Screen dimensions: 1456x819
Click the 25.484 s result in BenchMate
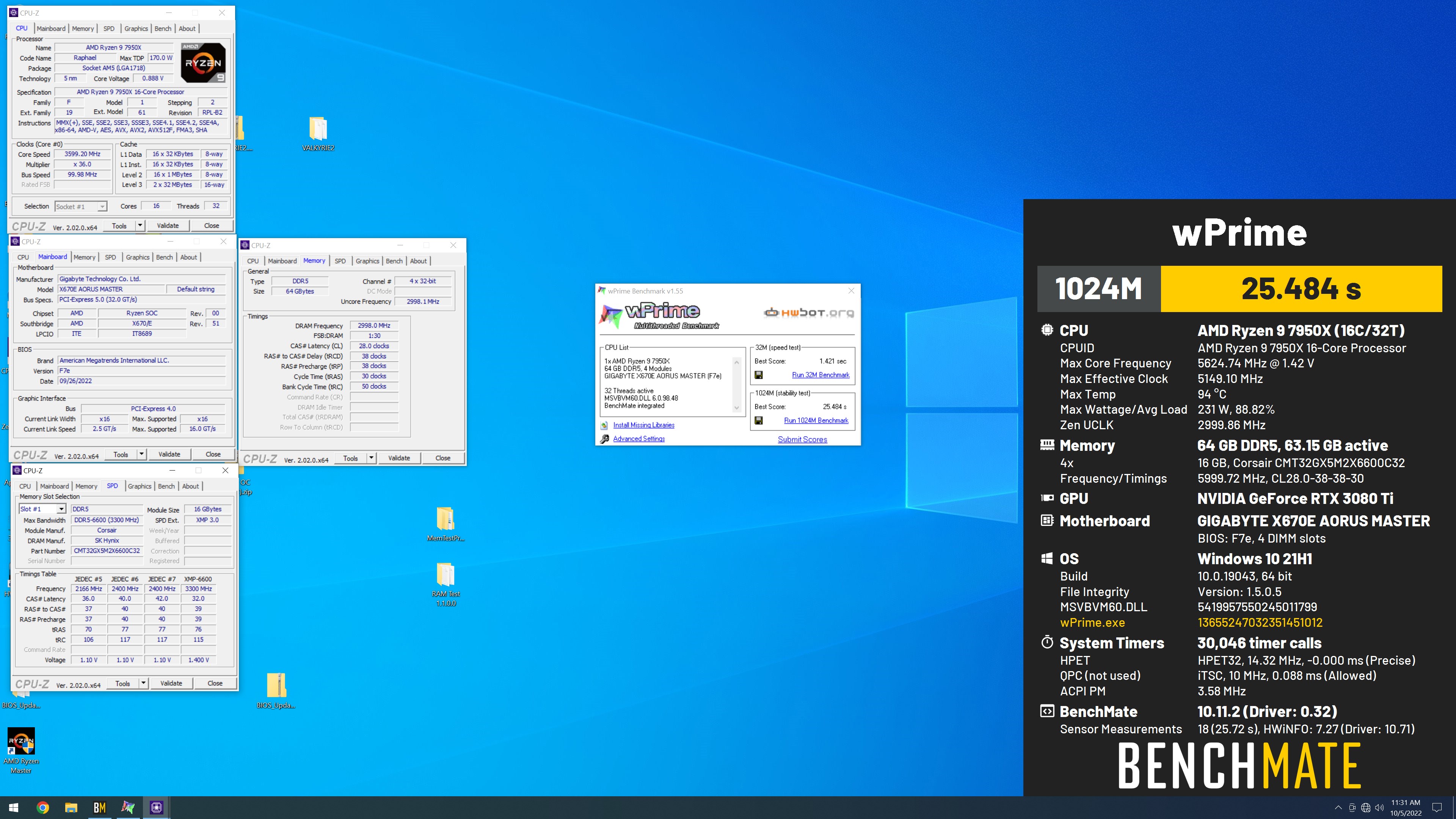pyautogui.click(x=1301, y=289)
